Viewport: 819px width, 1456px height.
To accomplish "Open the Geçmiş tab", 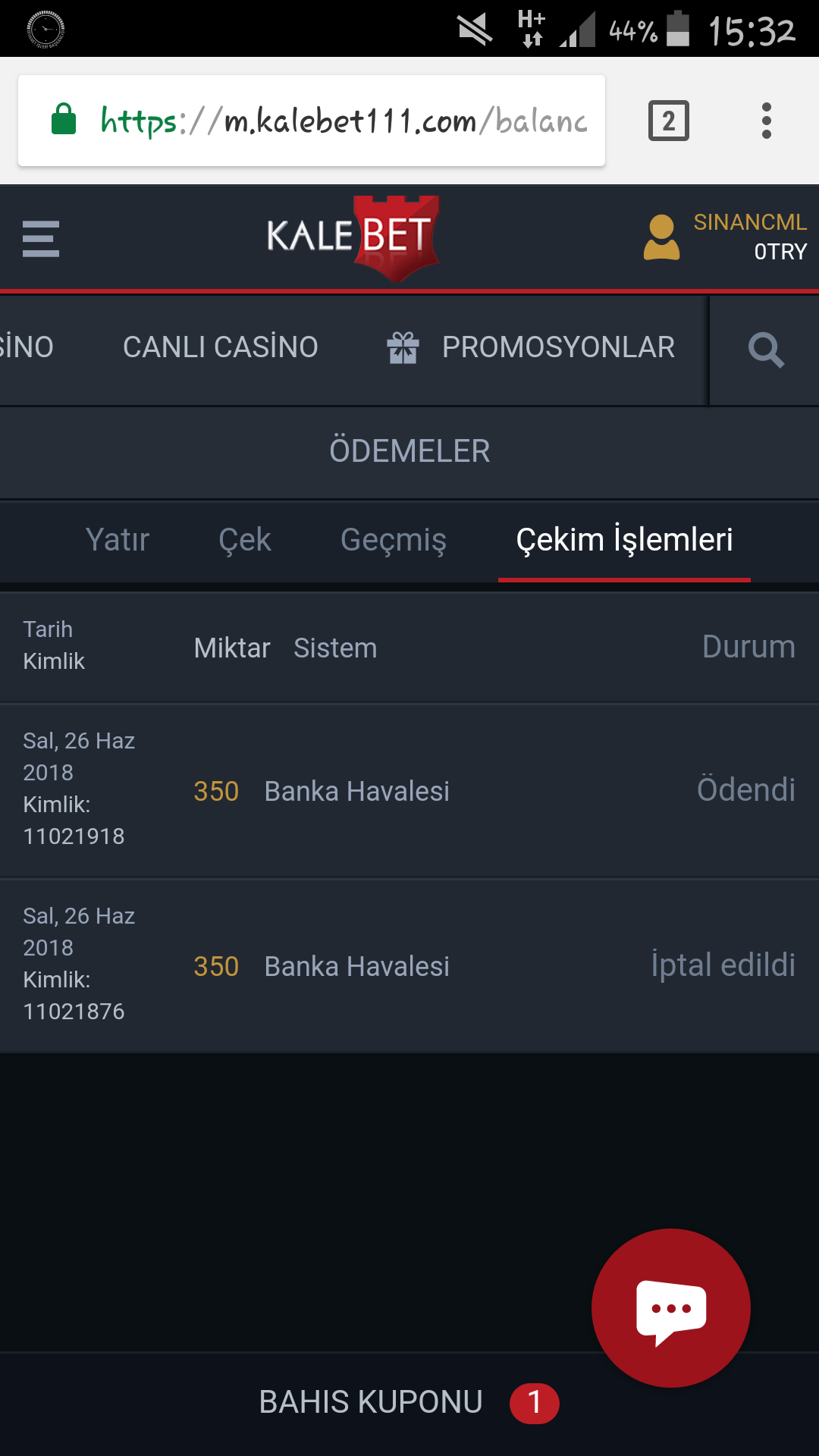I will (394, 540).
